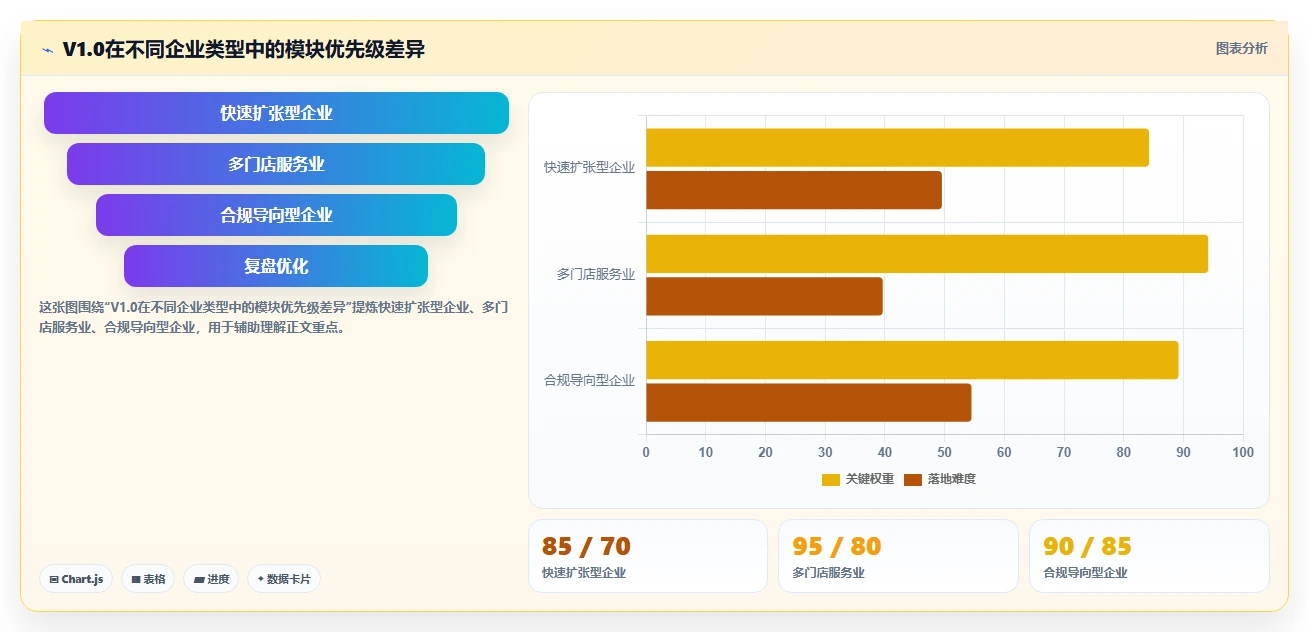Toggle the 关键权重 legend swatch

(x=830, y=480)
